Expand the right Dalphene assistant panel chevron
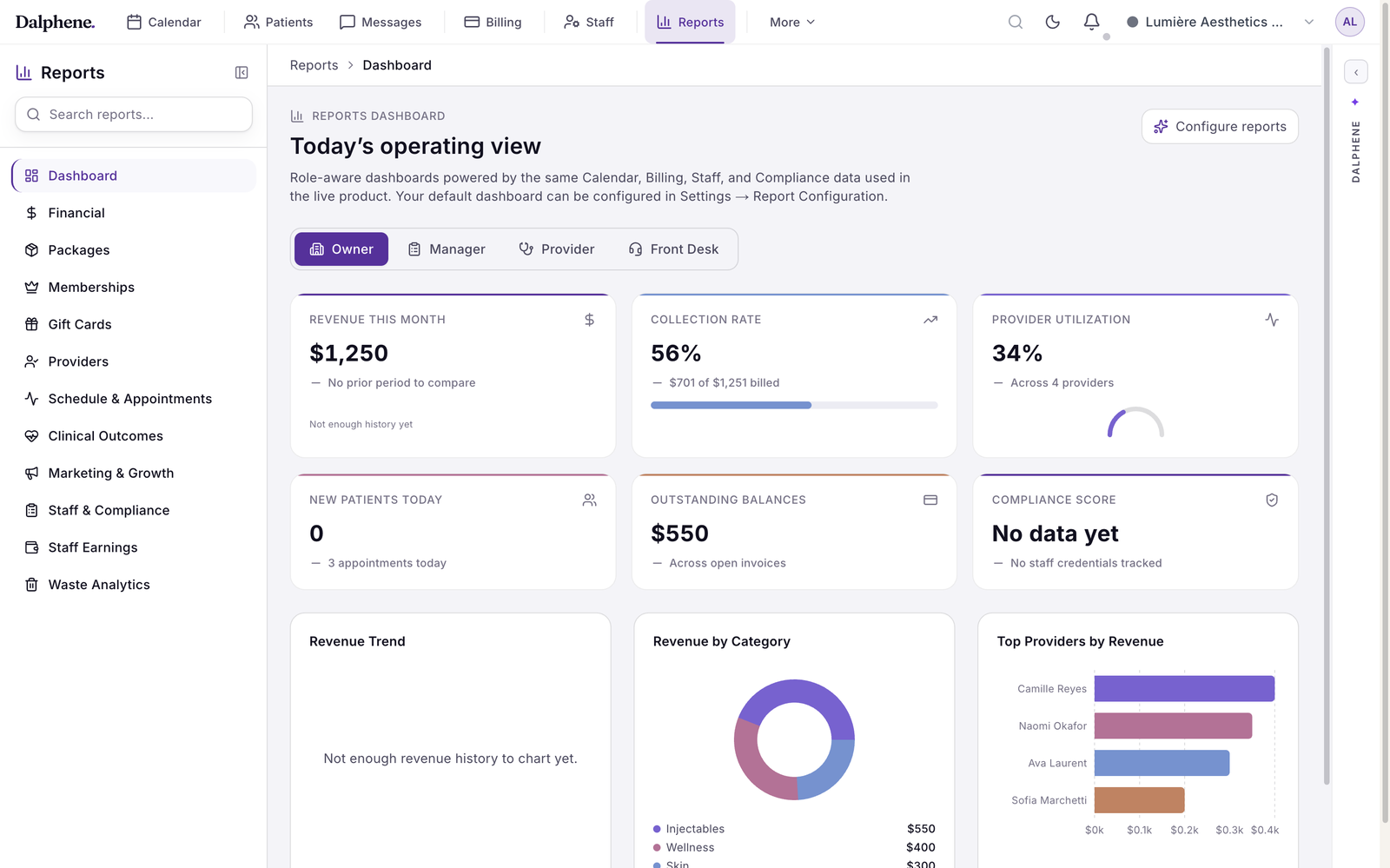 (x=1355, y=72)
